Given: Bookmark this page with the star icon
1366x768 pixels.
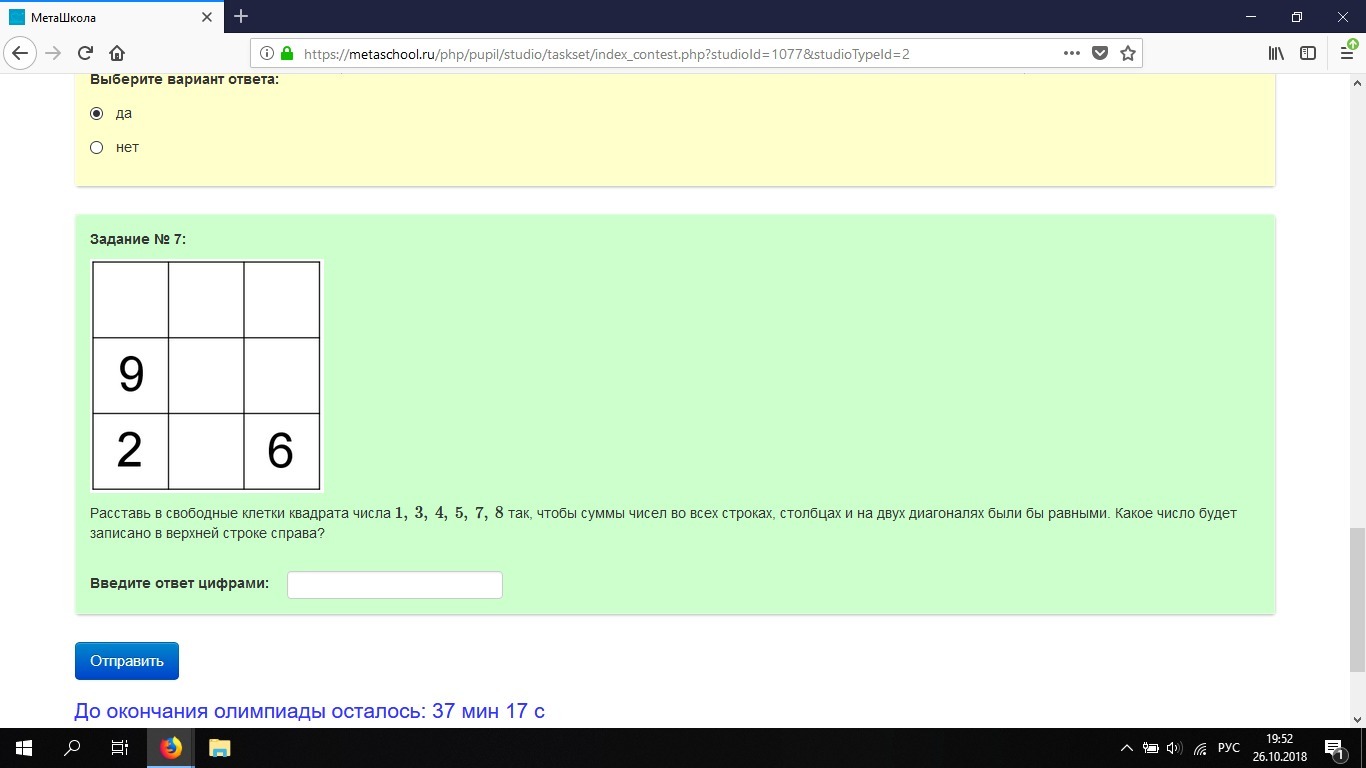Looking at the screenshot, I should [1128, 54].
